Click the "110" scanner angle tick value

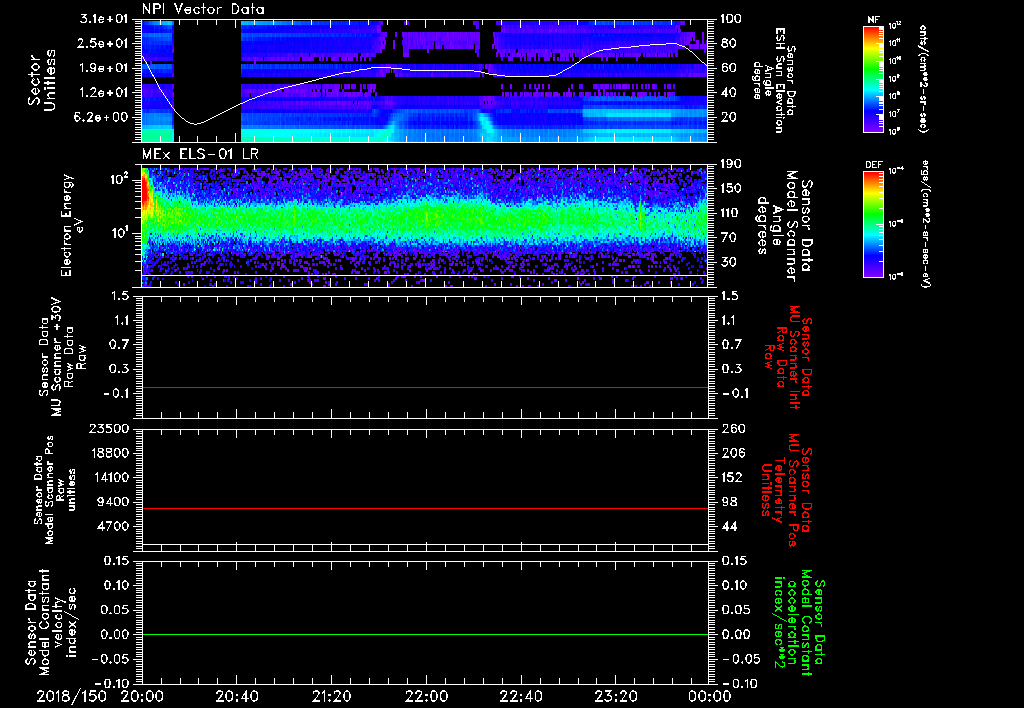click(731, 213)
